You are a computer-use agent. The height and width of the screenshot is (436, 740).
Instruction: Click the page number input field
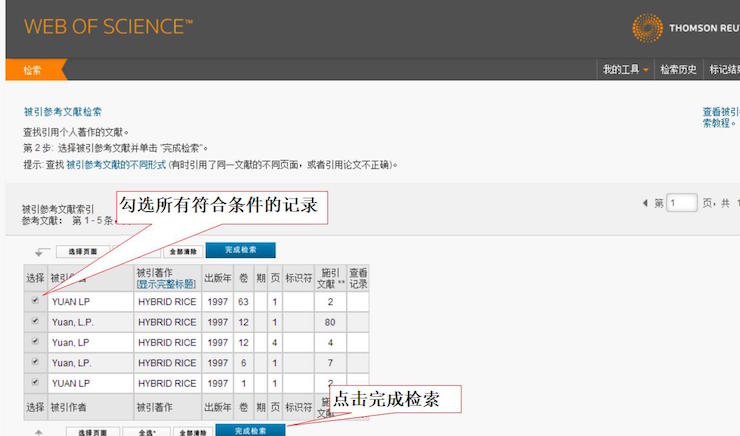[x=681, y=203]
